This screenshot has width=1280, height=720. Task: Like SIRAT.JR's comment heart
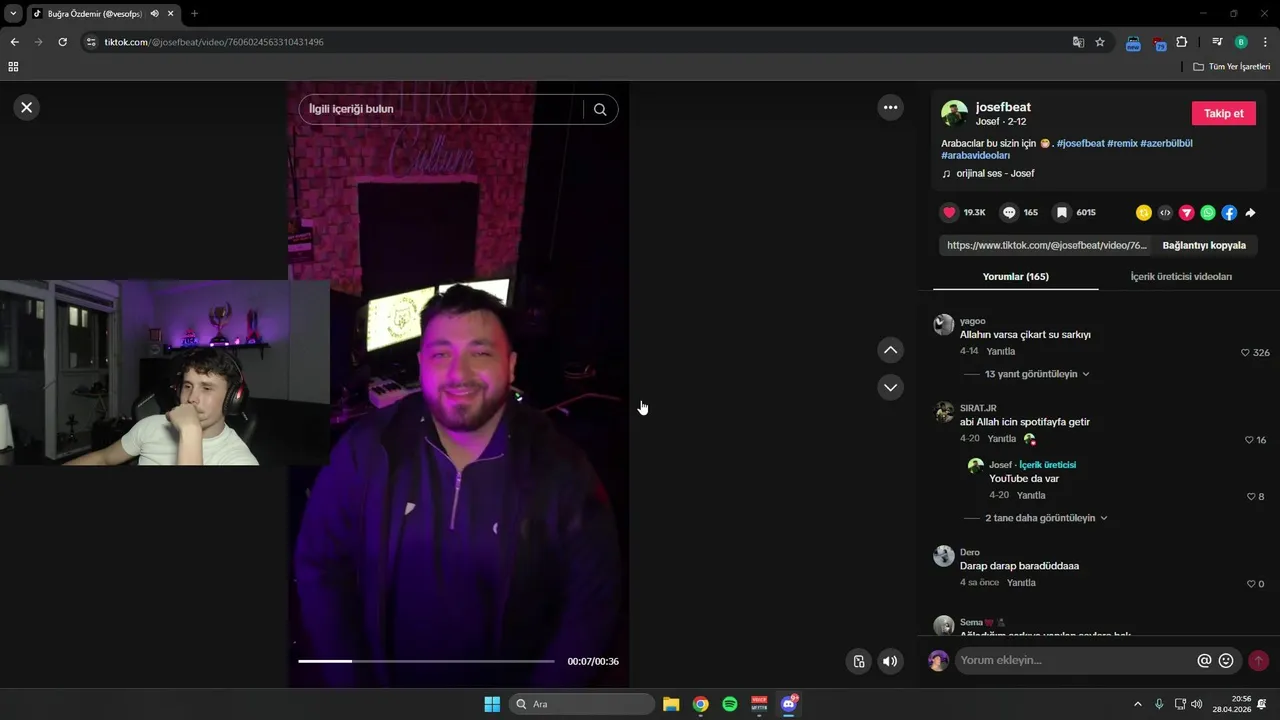pyautogui.click(x=1249, y=440)
